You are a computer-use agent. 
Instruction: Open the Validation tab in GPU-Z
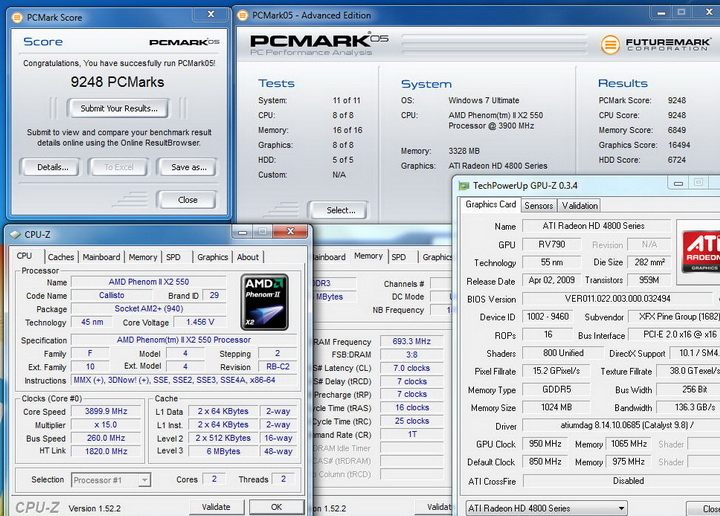[x=579, y=206]
